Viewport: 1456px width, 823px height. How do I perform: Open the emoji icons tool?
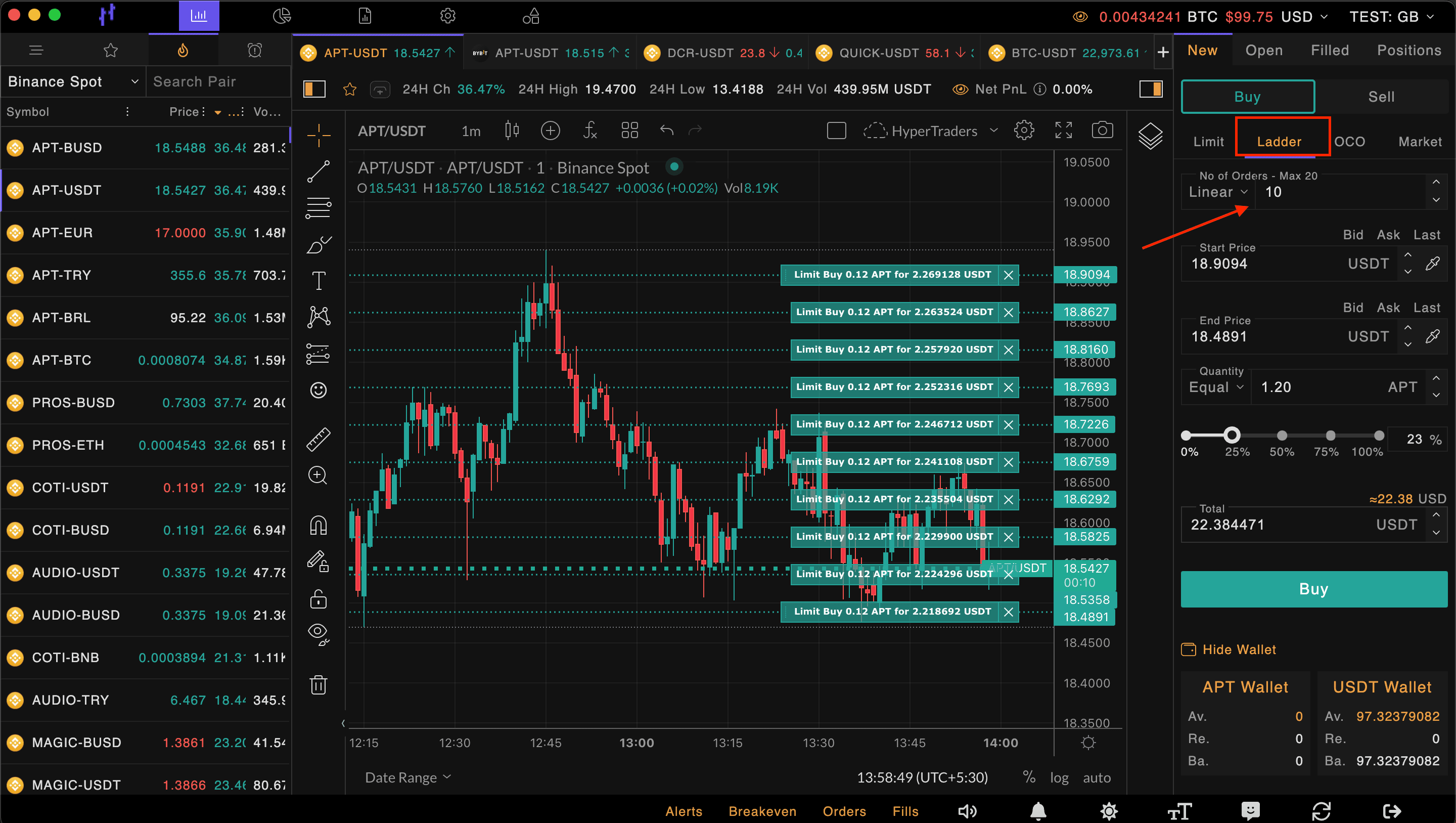pyautogui.click(x=318, y=391)
